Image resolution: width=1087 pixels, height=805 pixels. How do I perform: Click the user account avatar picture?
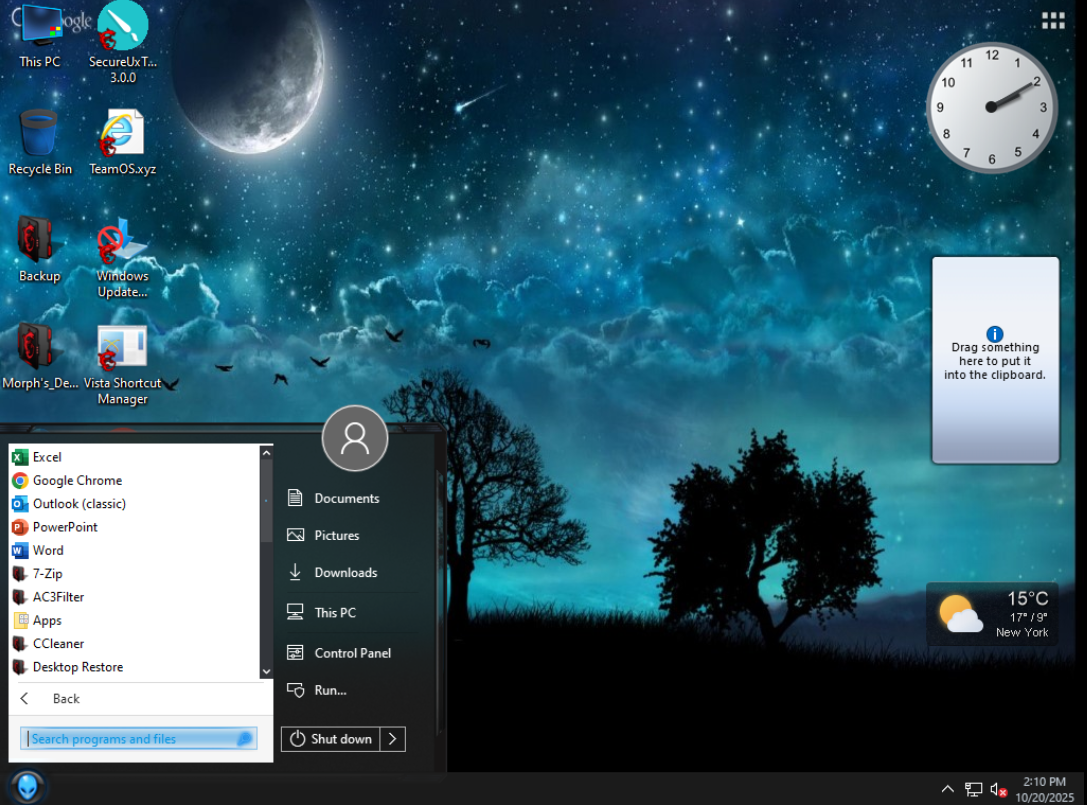pos(355,438)
